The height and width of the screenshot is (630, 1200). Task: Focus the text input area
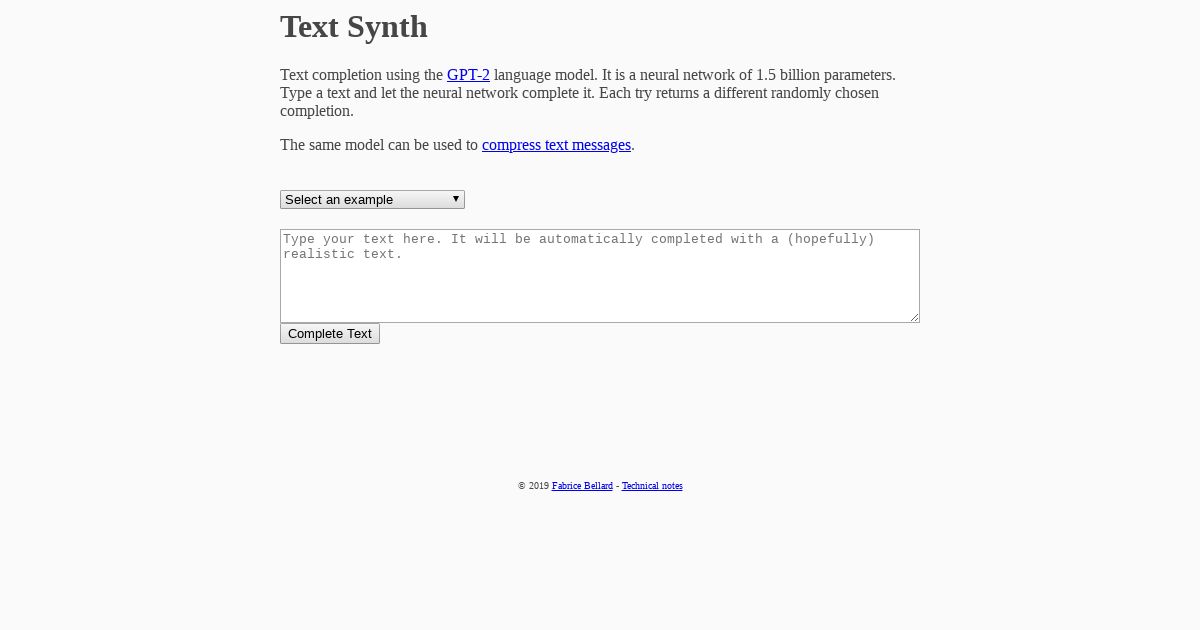point(600,276)
